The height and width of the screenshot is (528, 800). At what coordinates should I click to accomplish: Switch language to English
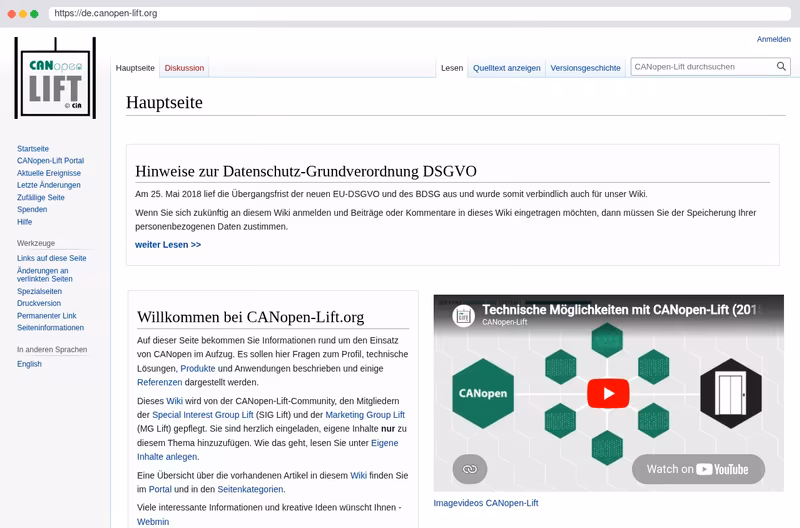click(x=29, y=364)
